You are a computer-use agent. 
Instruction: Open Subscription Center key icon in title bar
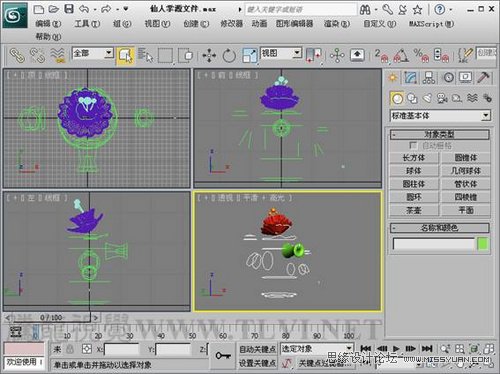click(388, 10)
